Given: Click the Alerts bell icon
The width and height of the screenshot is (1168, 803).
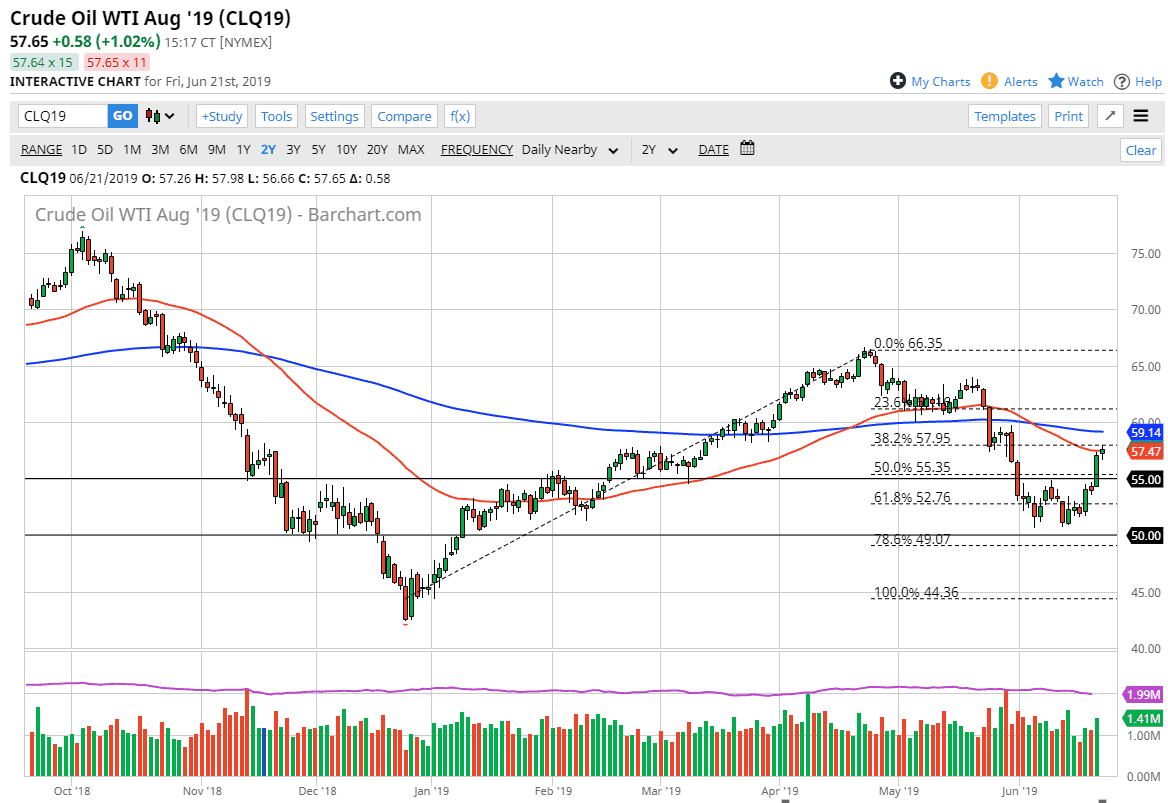Looking at the screenshot, I should 988,81.
